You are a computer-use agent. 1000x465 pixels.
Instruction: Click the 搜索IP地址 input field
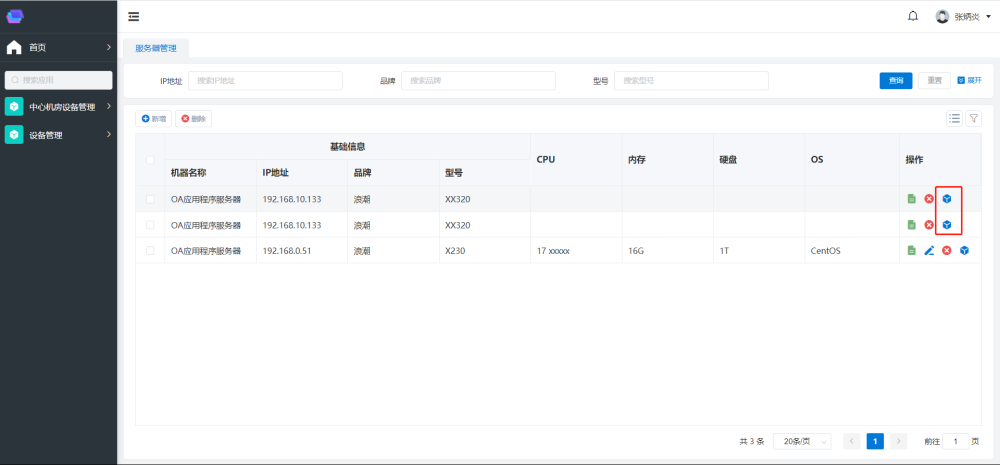[x=265, y=81]
